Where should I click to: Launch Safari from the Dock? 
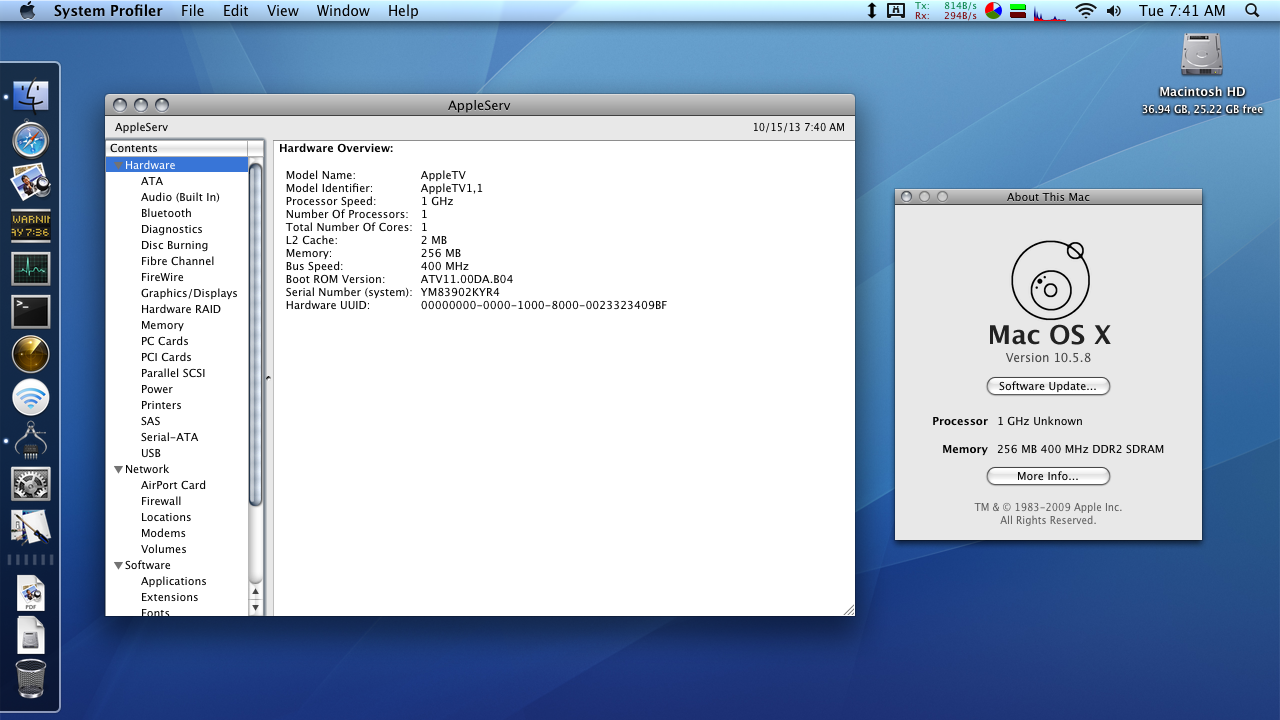click(30, 140)
